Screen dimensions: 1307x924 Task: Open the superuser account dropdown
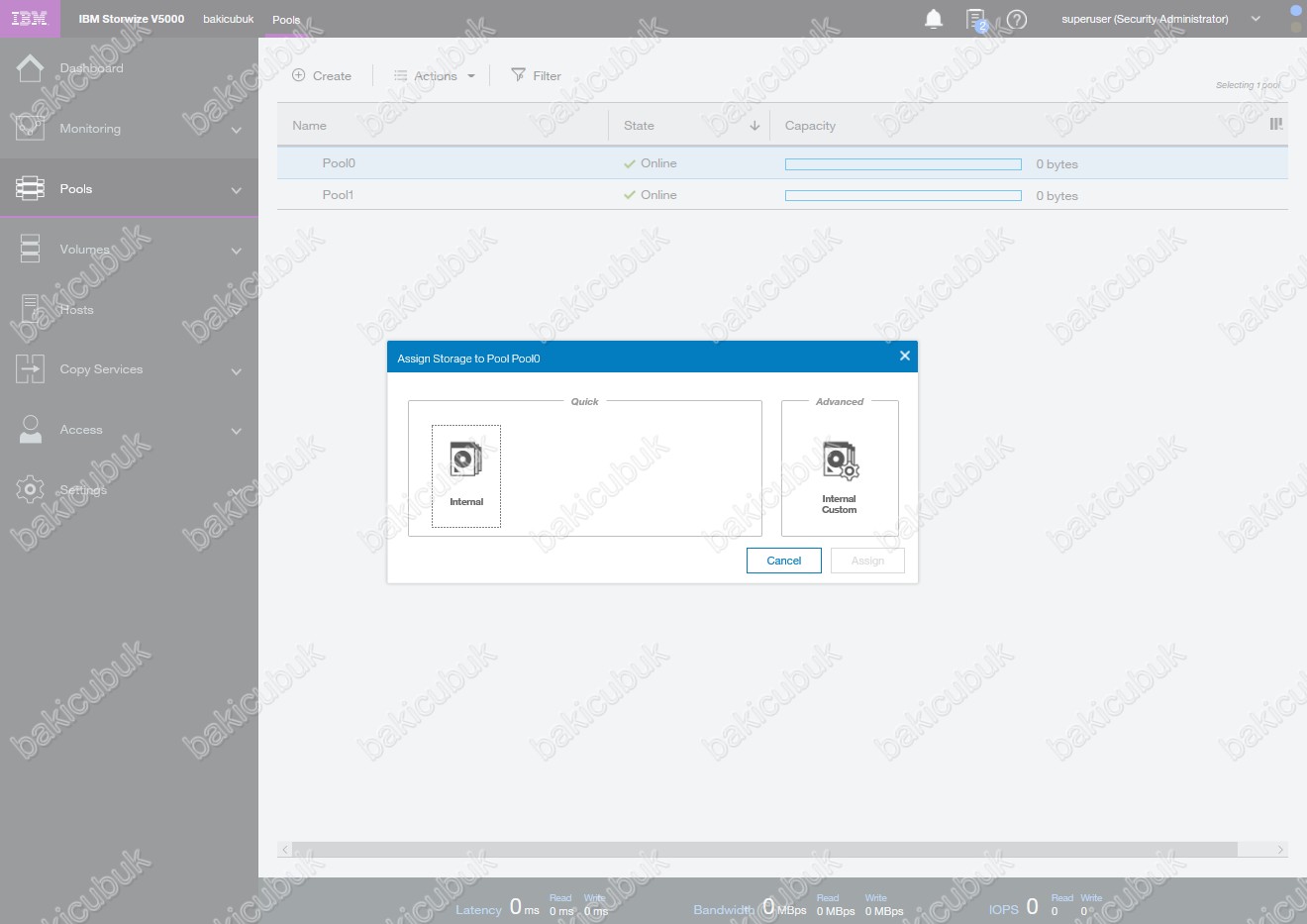1256,19
